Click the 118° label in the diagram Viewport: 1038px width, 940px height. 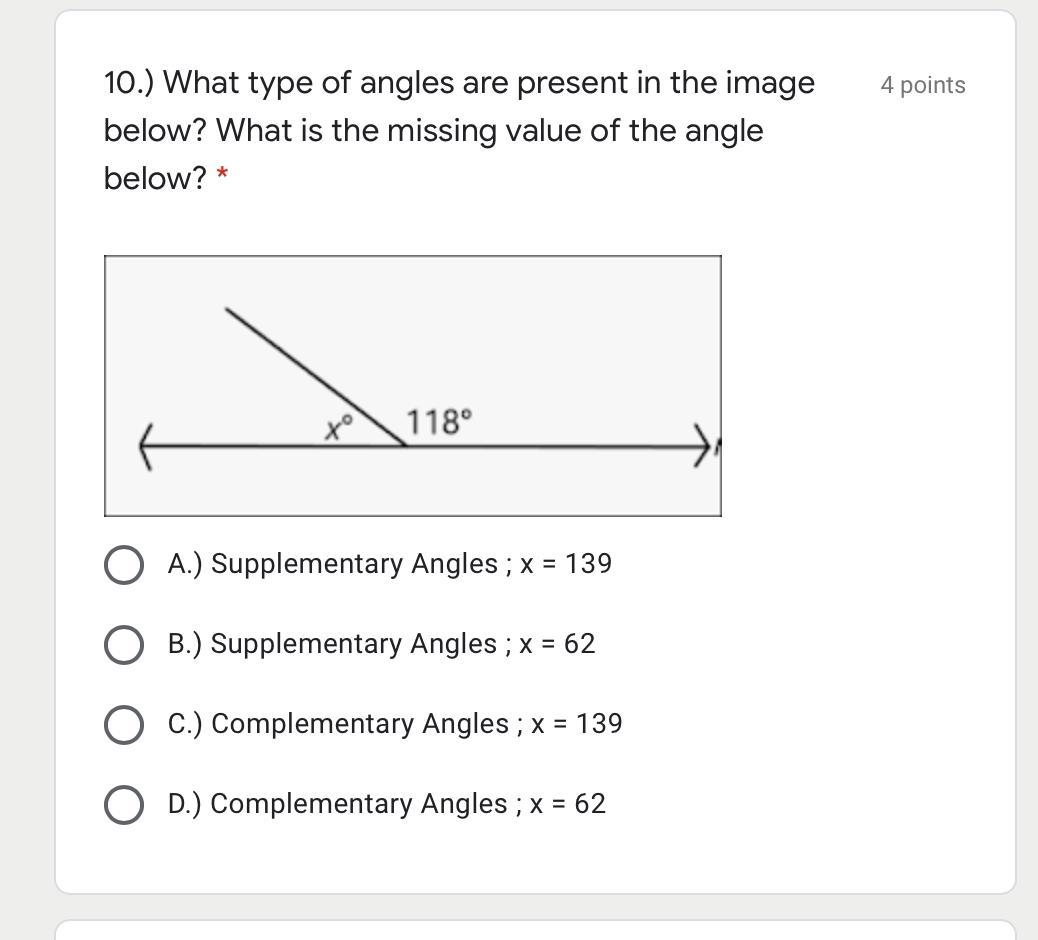click(439, 422)
